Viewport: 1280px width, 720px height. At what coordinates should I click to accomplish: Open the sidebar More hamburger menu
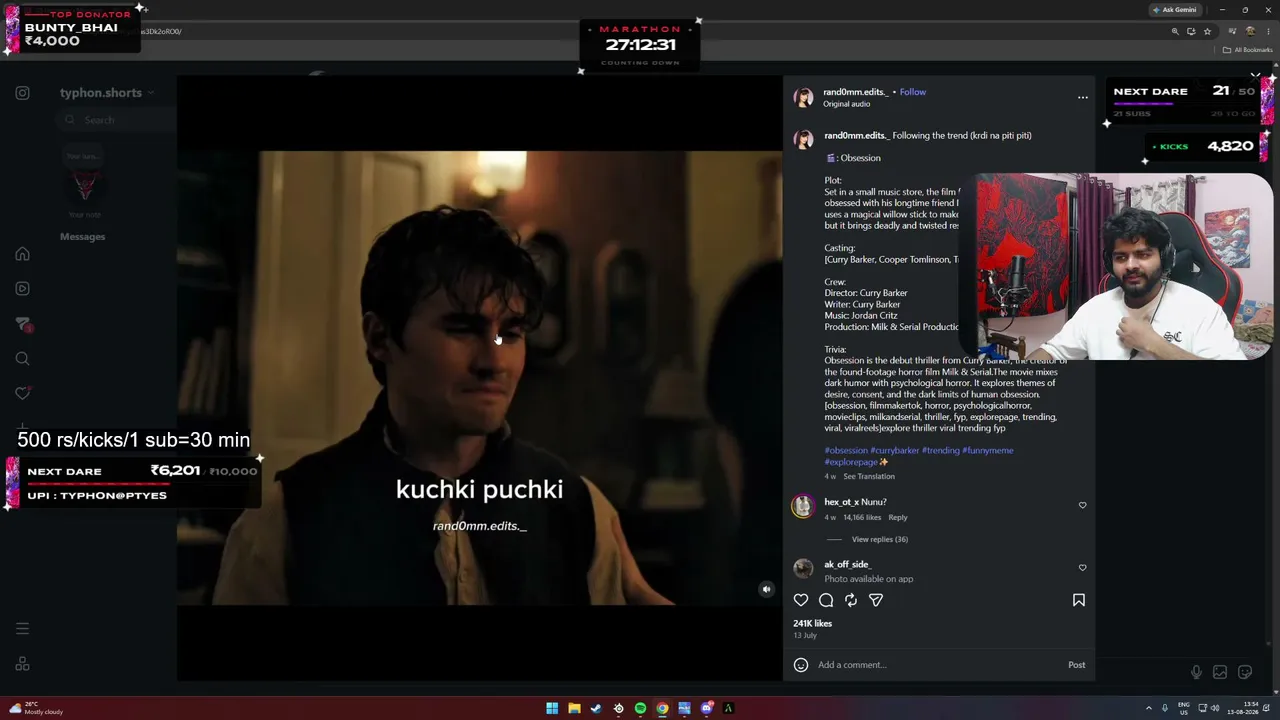pyautogui.click(x=22, y=629)
